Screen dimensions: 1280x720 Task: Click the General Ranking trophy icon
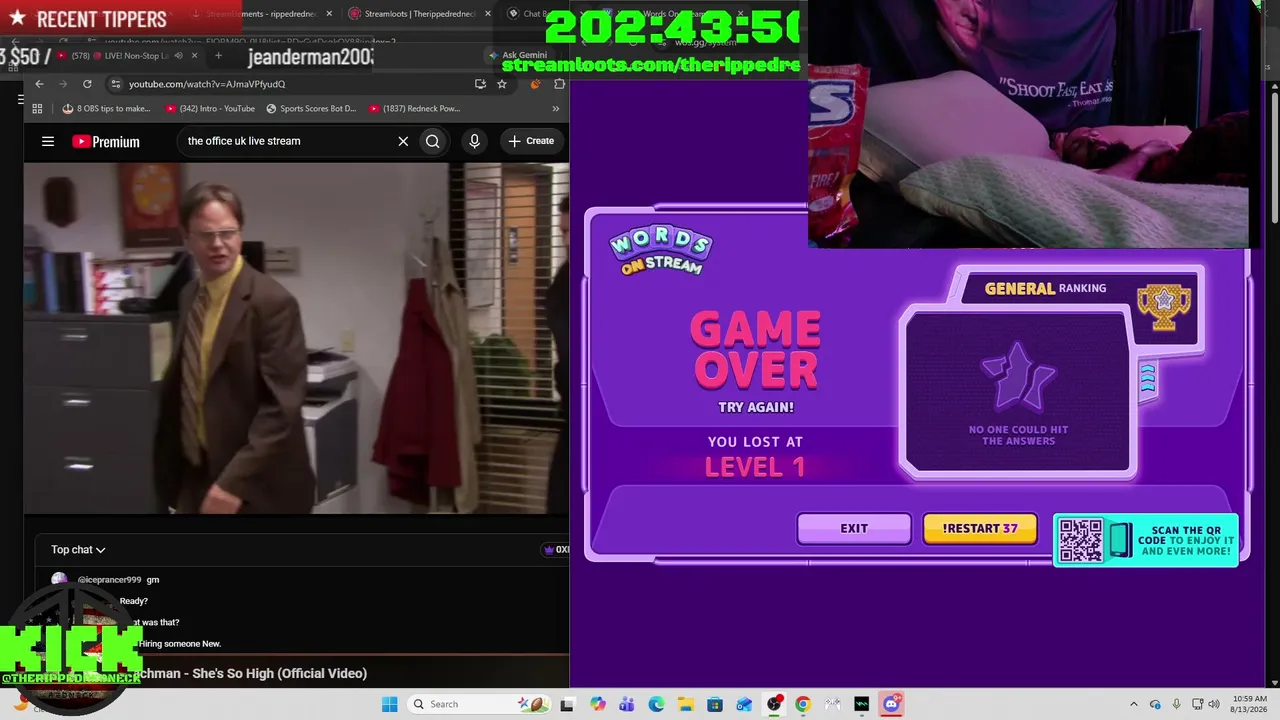pos(1164,308)
